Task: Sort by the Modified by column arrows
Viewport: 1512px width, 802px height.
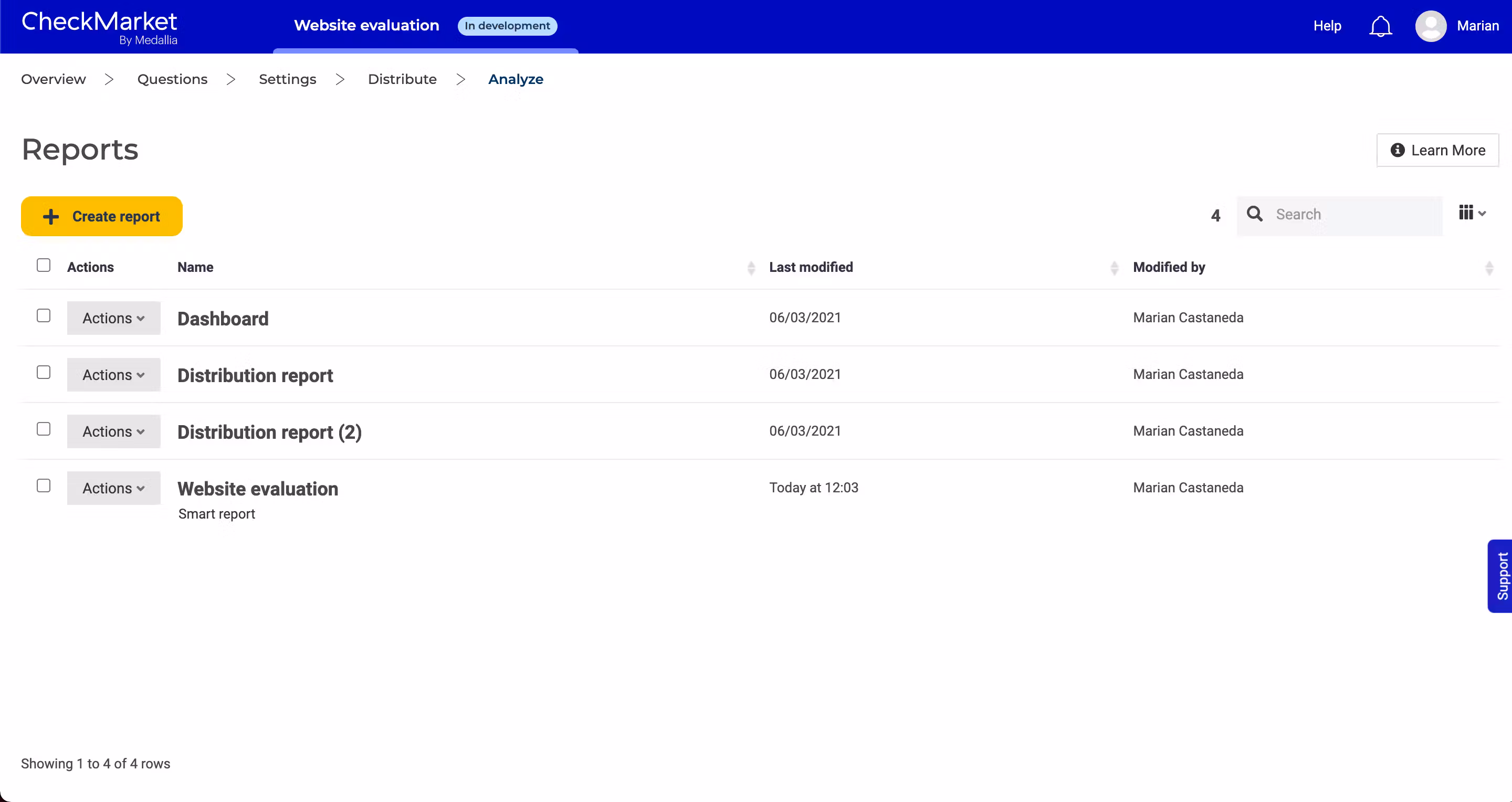Action: [1488, 268]
